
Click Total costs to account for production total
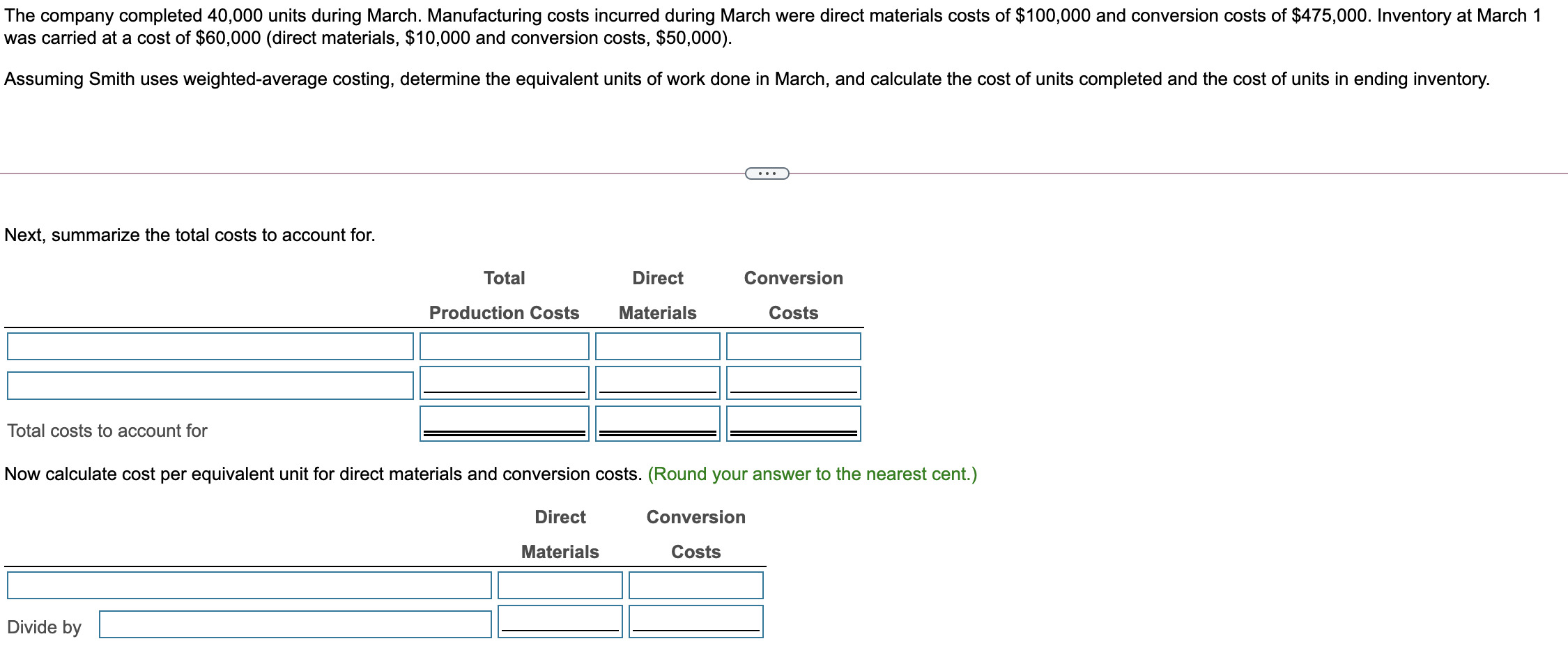(x=505, y=424)
